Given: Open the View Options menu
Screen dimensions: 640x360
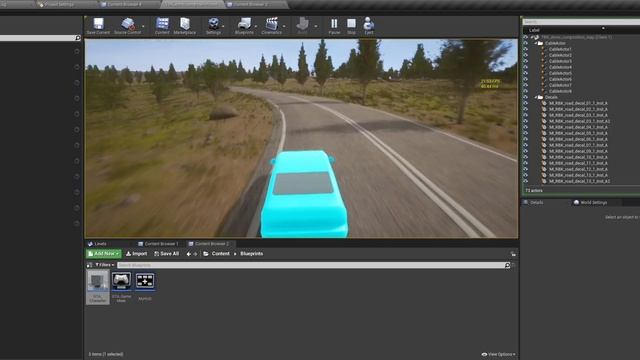Looking at the screenshot, I should [498, 354].
